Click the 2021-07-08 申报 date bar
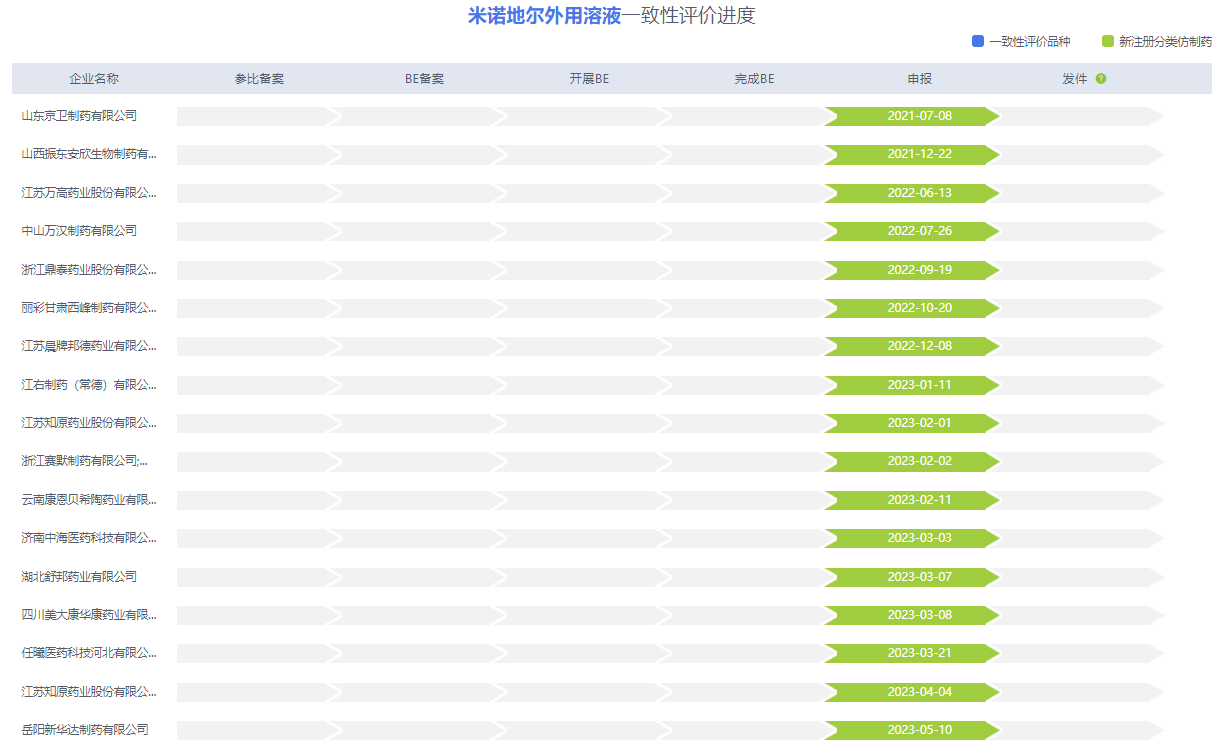The width and height of the screenshot is (1219, 755). coord(912,116)
